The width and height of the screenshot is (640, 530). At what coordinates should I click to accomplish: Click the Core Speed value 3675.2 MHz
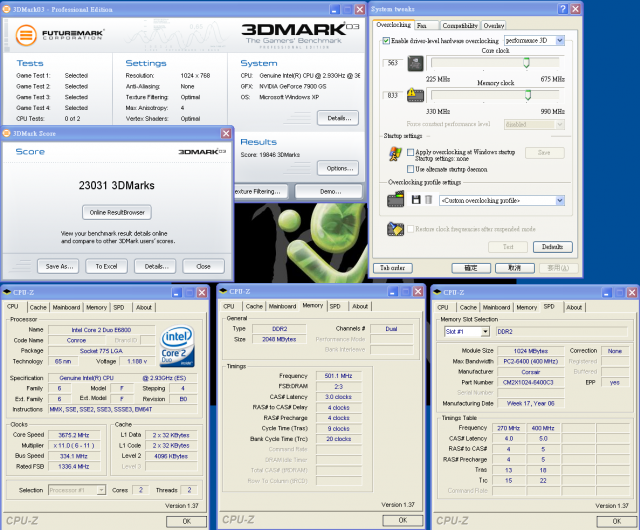point(74,435)
